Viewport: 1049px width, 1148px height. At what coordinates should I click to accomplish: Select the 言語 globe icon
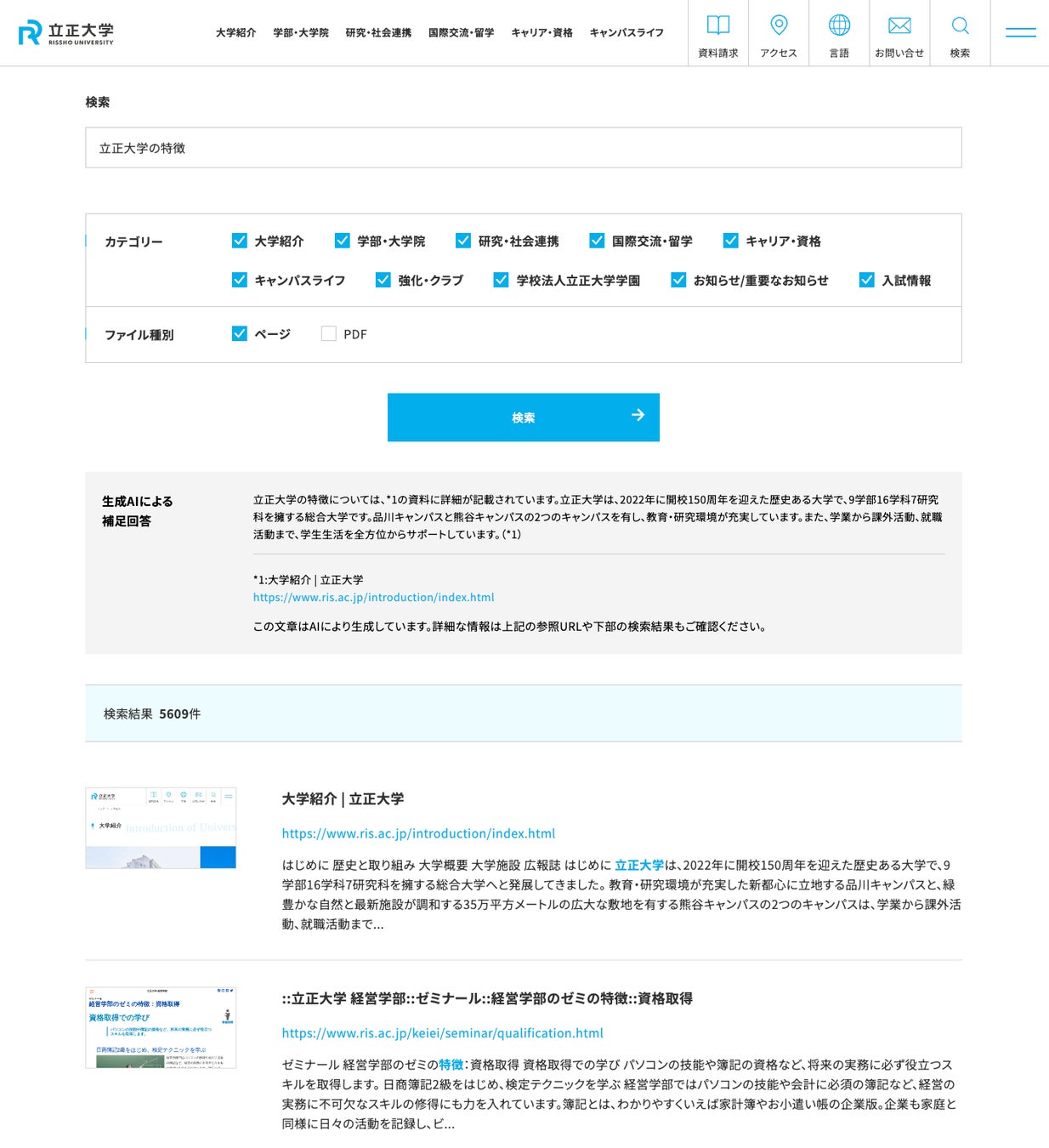[x=839, y=25]
